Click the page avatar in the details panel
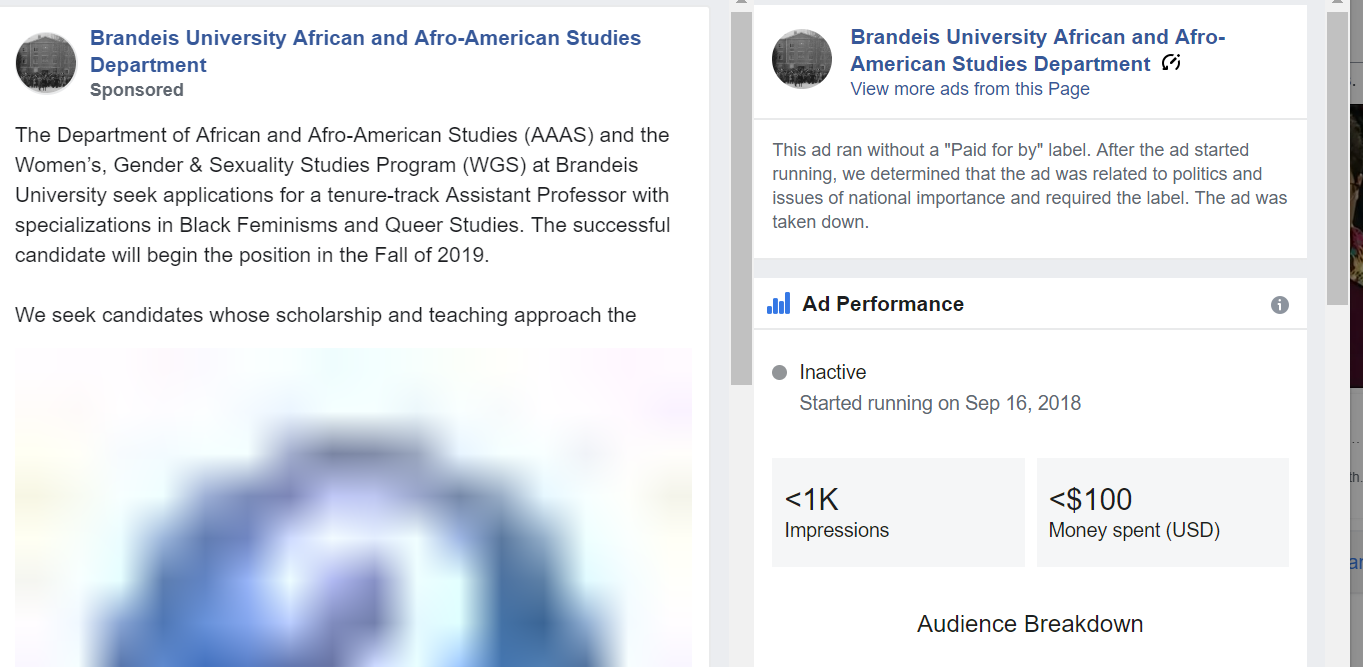 pyautogui.click(x=802, y=58)
